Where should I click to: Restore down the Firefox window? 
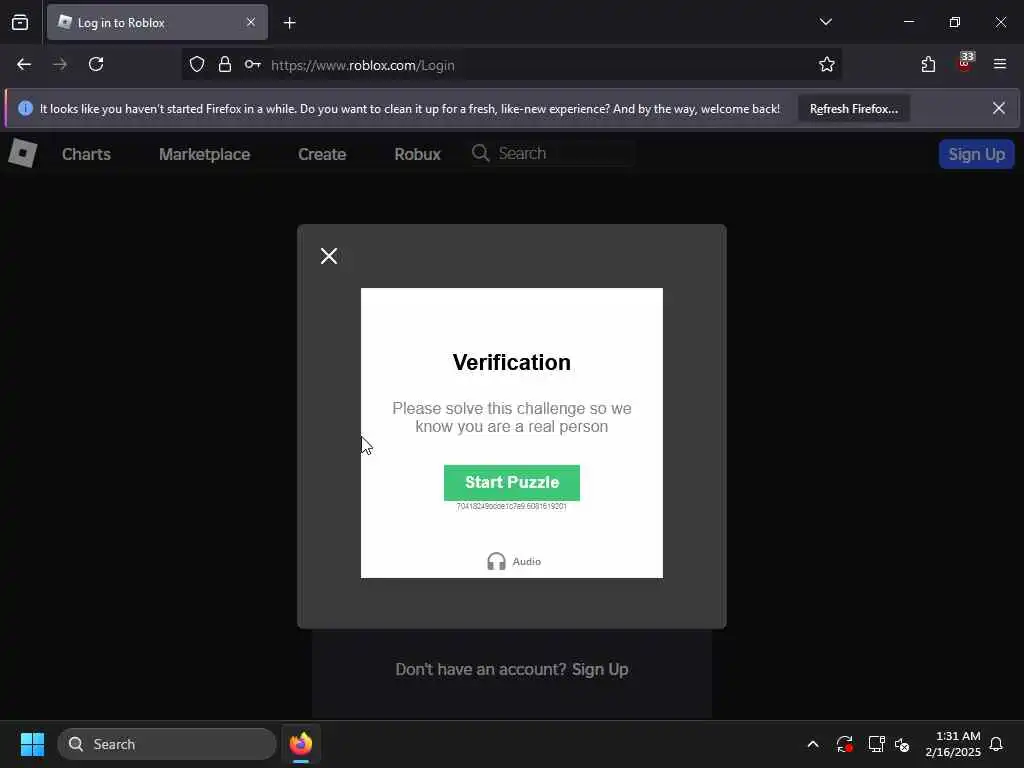pos(955,22)
